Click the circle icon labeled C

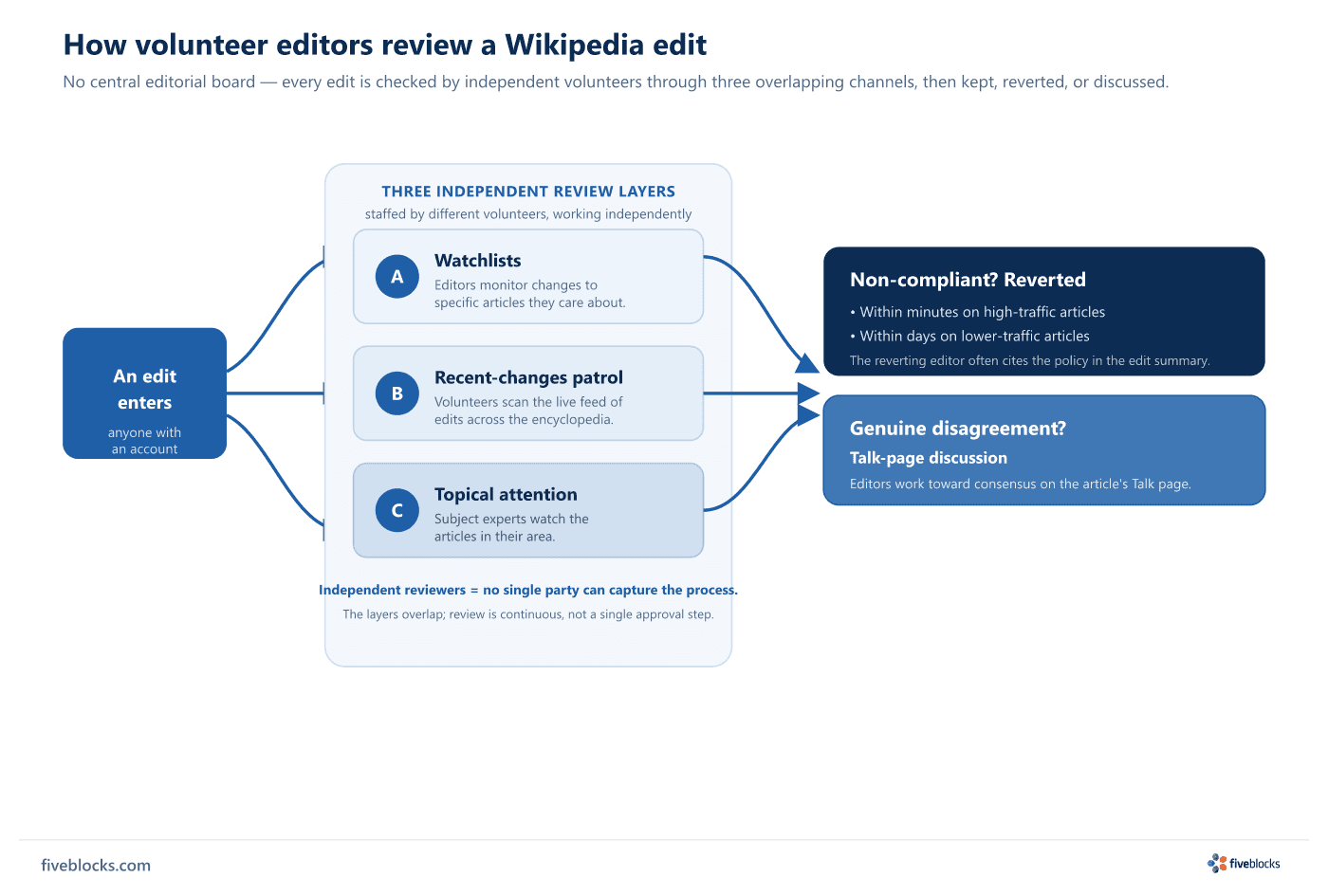click(397, 510)
